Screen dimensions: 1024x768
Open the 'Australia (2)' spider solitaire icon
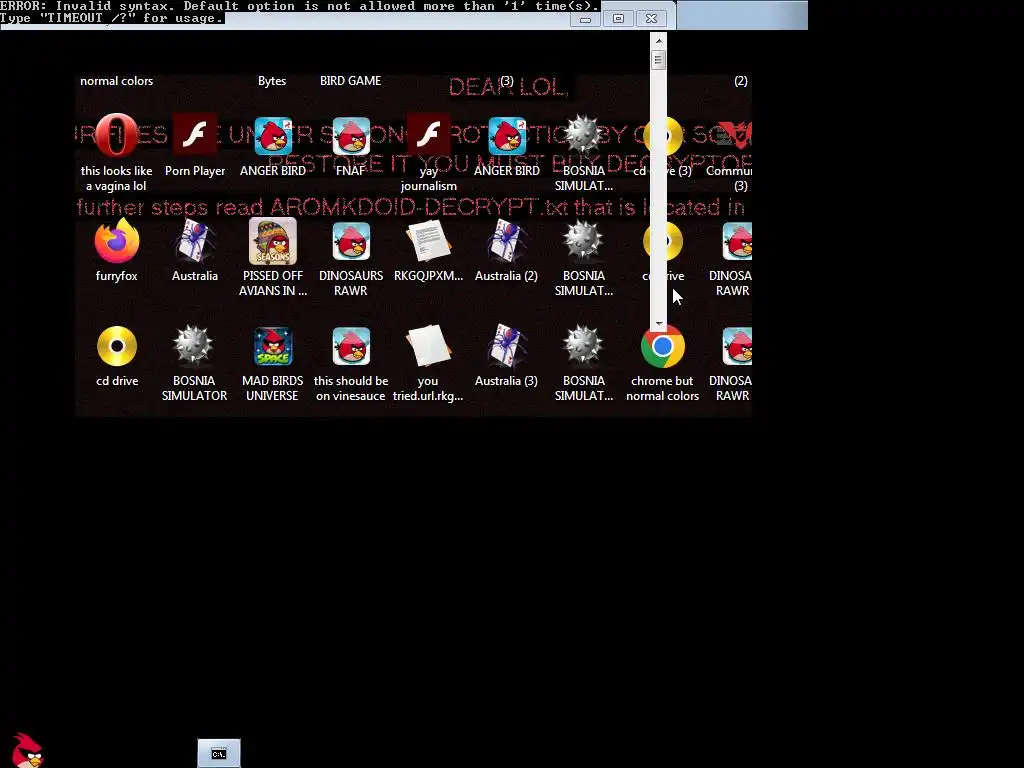(507, 241)
